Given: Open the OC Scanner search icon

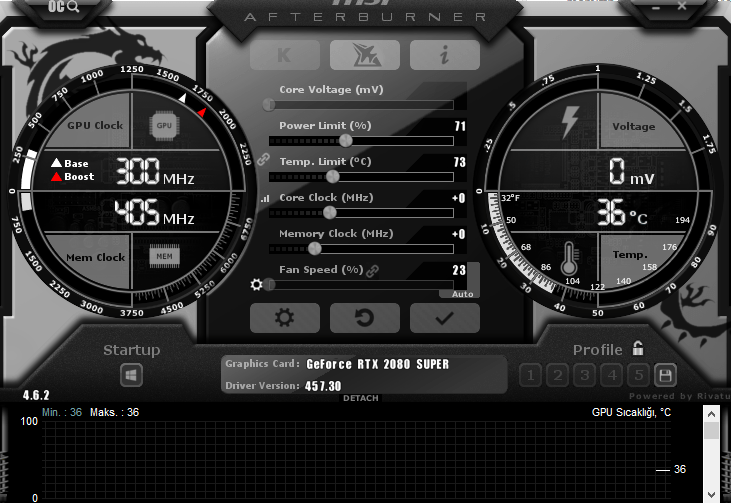Looking at the screenshot, I should pyautogui.click(x=63, y=7).
